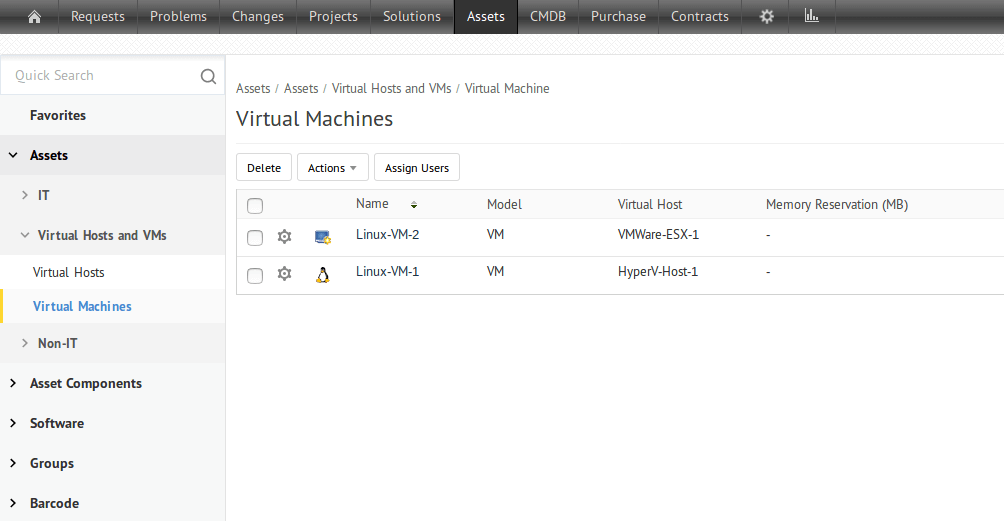
Task: Expand the Non-IT tree node
Action: click(x=25, y=343)
